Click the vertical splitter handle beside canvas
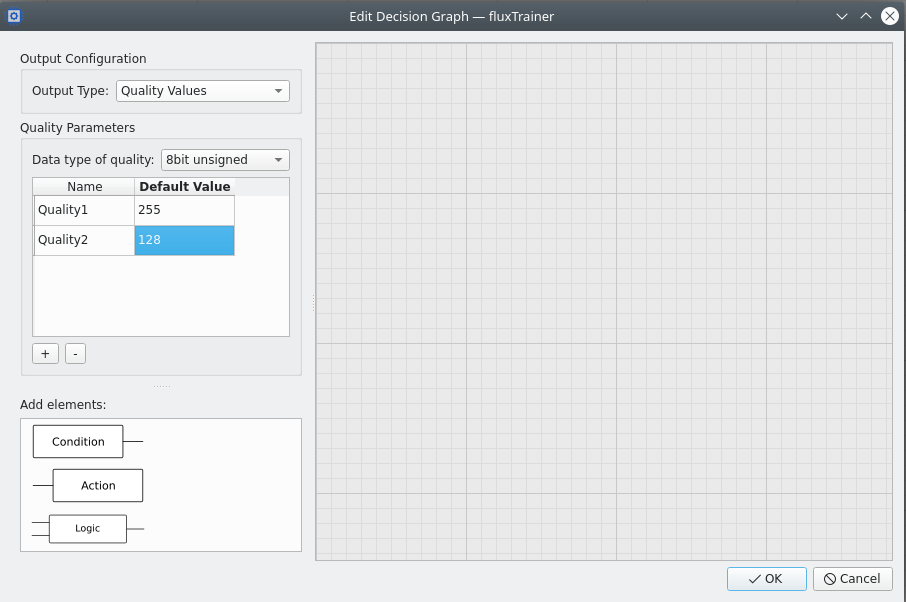 coord(313,303)
